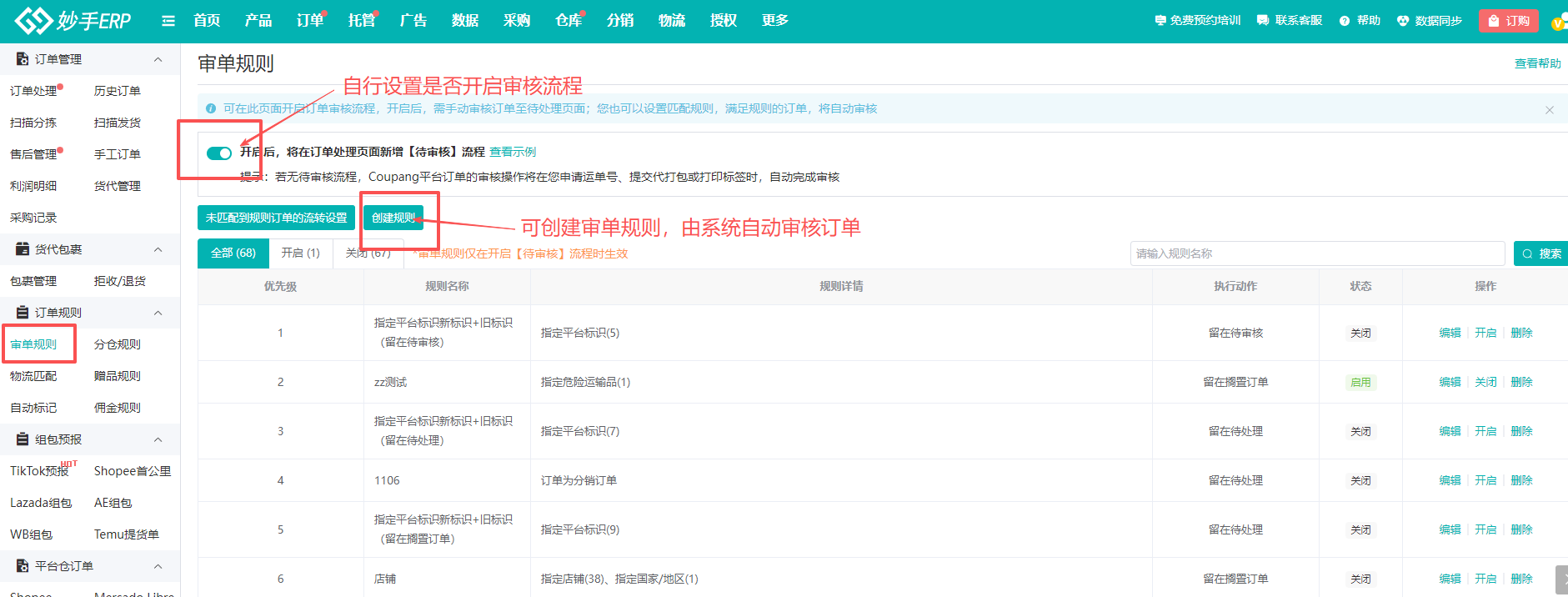
Task: Toggle the hamburger menu icon in header
Action: click(x=168, y=21)
